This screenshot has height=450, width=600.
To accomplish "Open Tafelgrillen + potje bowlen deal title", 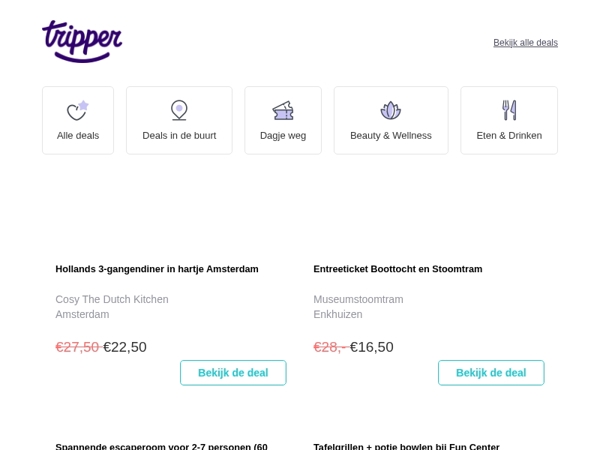I will (x=406, y=446).
